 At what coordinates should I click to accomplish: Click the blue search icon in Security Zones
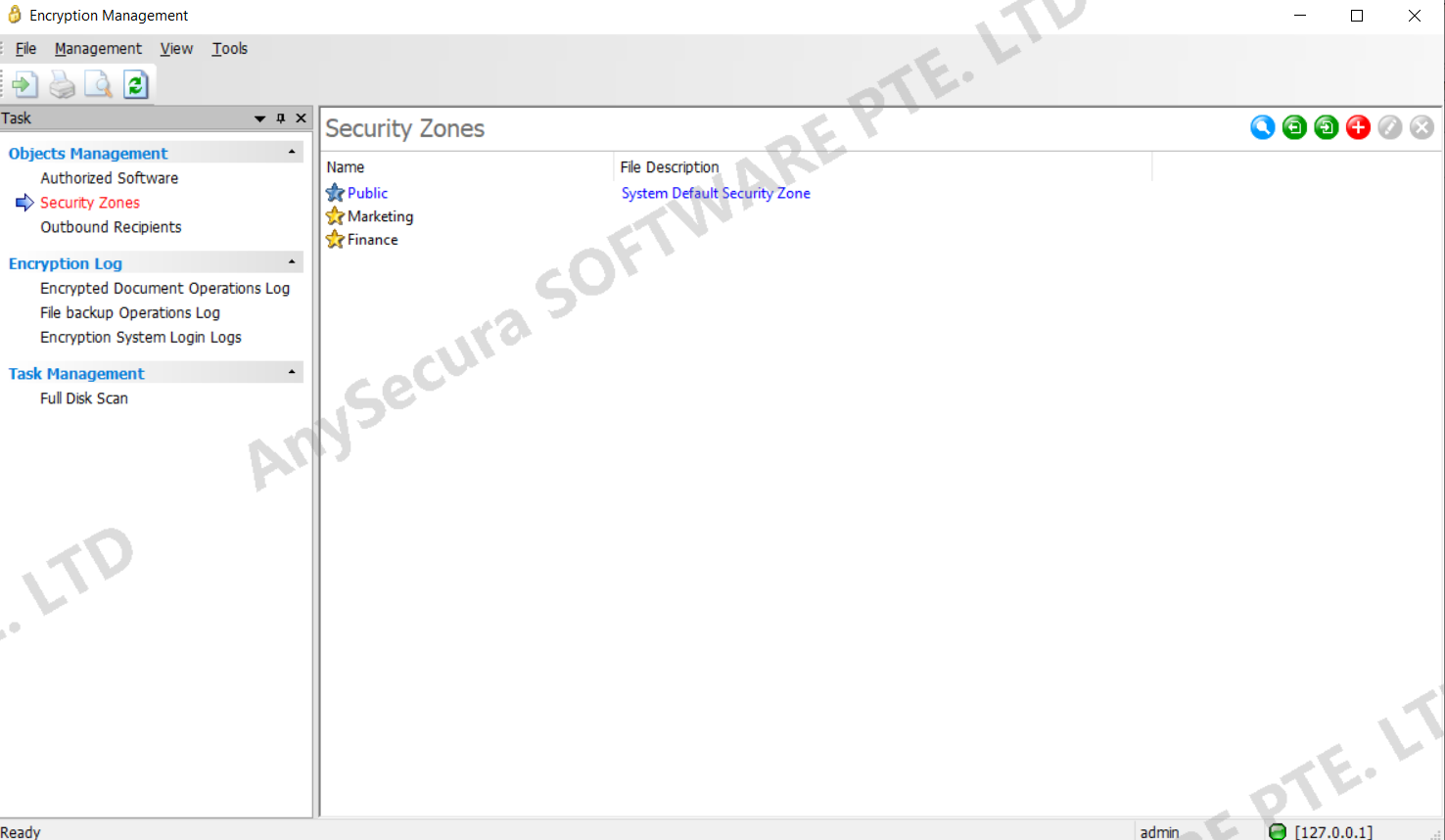click(1263, 127)
